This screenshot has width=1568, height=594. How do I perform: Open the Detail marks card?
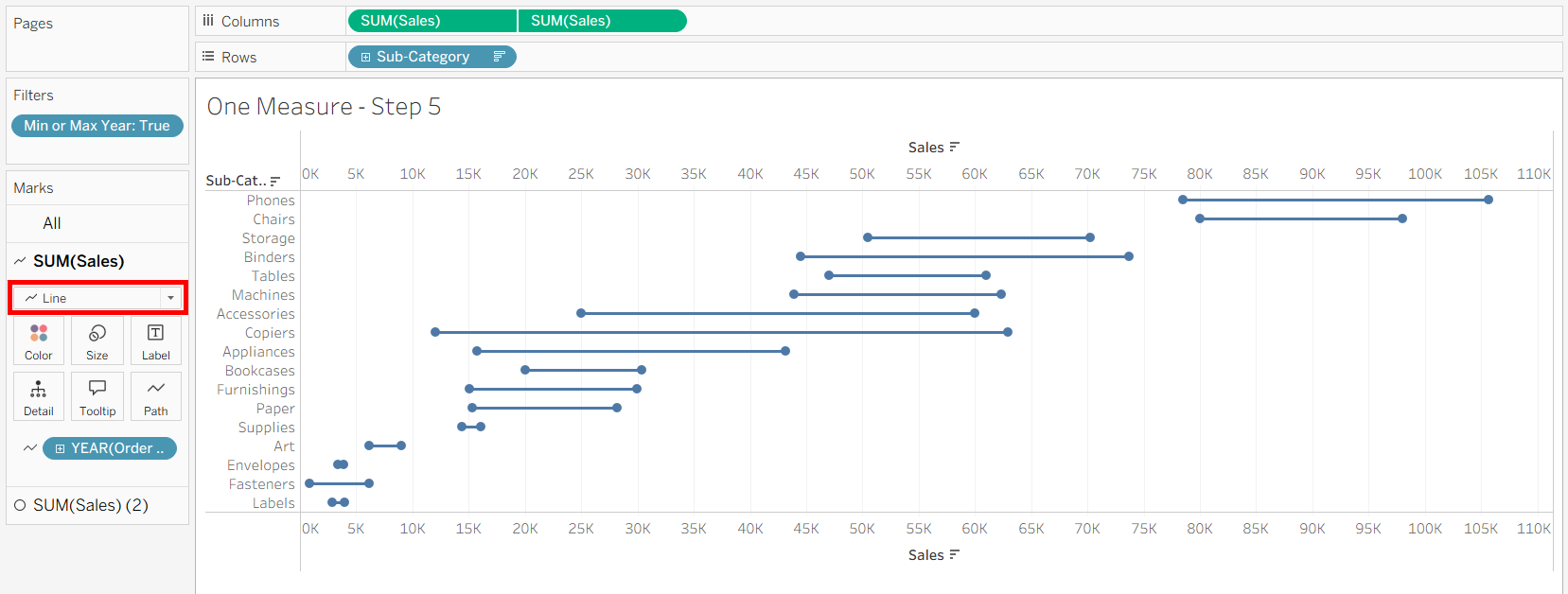(39, 396)
